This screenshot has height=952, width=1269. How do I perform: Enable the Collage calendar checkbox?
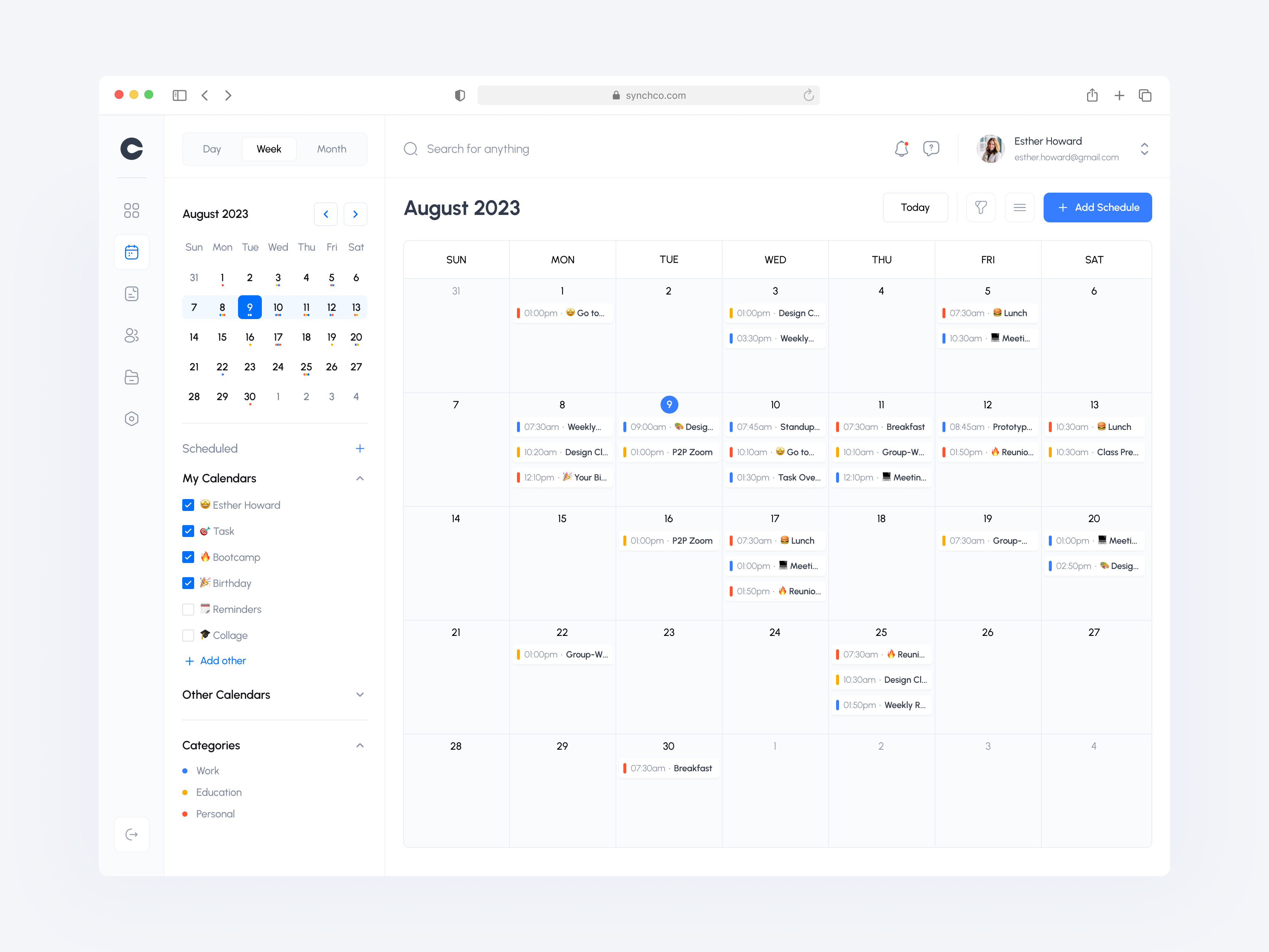click(187, 635)
